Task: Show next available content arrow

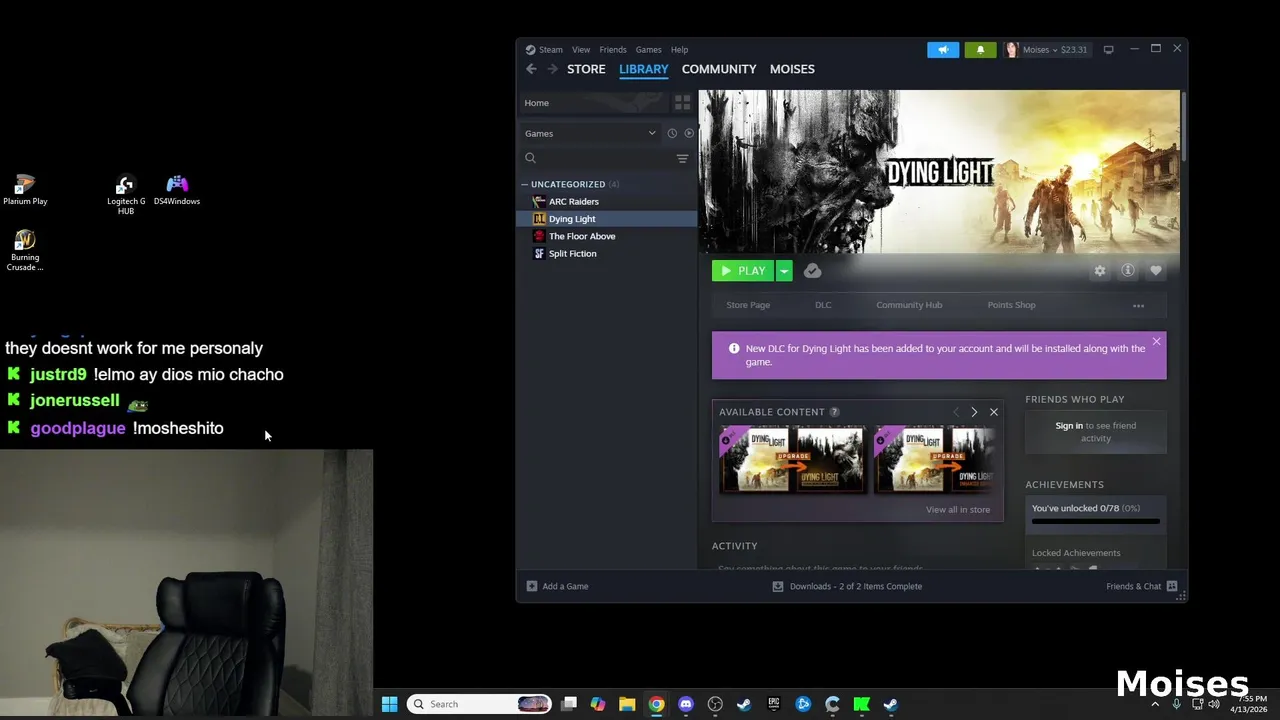Action: pyautogui.click(x=974, y=412)
